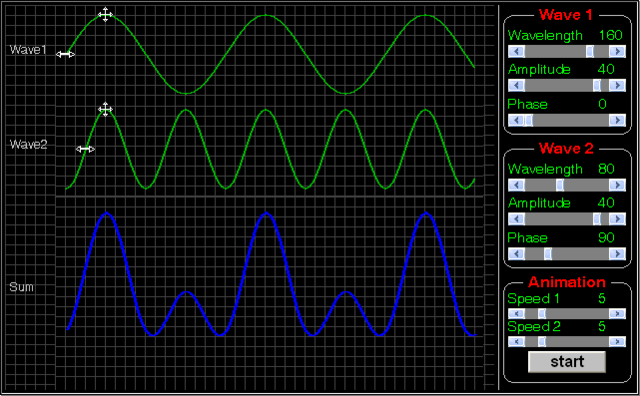This screenshot has width=640, height=396.
Task: Click the Wave 2 Wavelength value 80
Action: tap(606, 169)
